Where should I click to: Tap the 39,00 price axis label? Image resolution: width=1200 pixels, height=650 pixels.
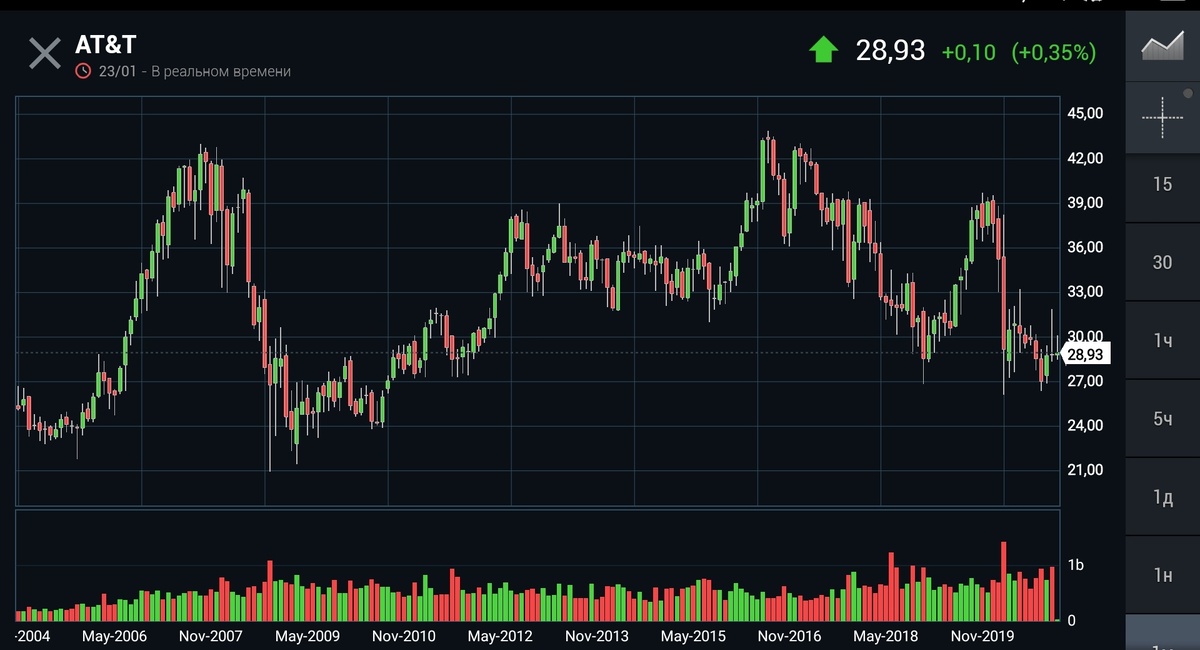pyautogui.click(x=1085, y=203)
